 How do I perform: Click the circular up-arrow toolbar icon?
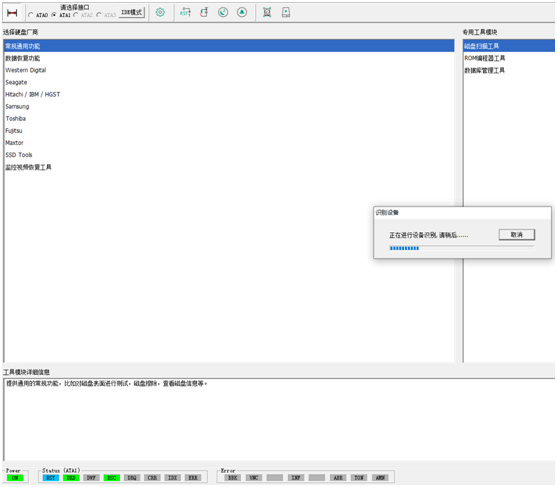point(242,12)
